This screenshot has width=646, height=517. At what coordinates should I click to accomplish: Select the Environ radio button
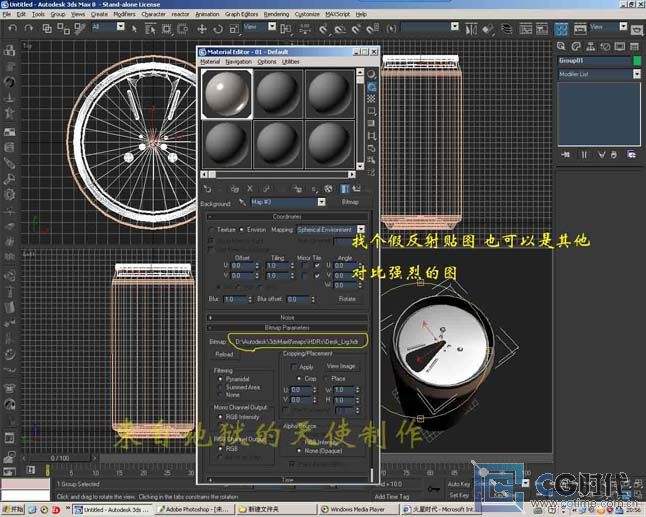coord(241,229)
